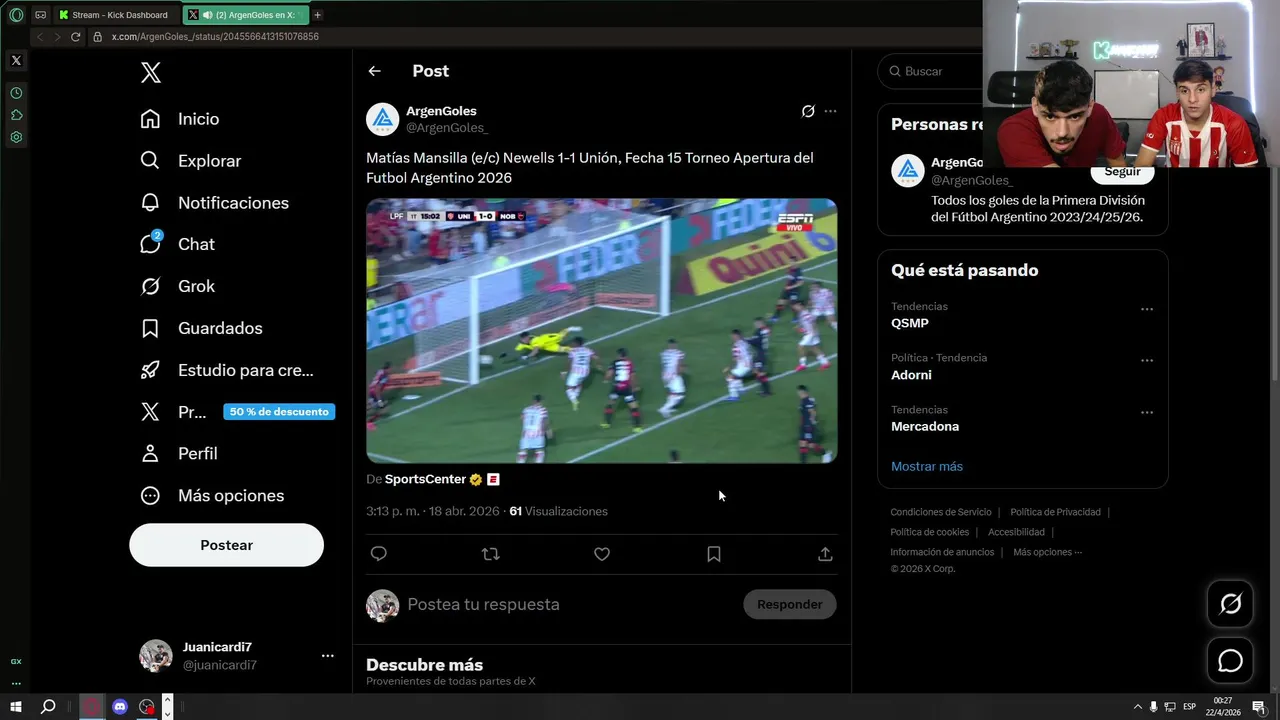Open Settings gear in the Opera sidebar

pyautogui.click(x=16, y=137)
